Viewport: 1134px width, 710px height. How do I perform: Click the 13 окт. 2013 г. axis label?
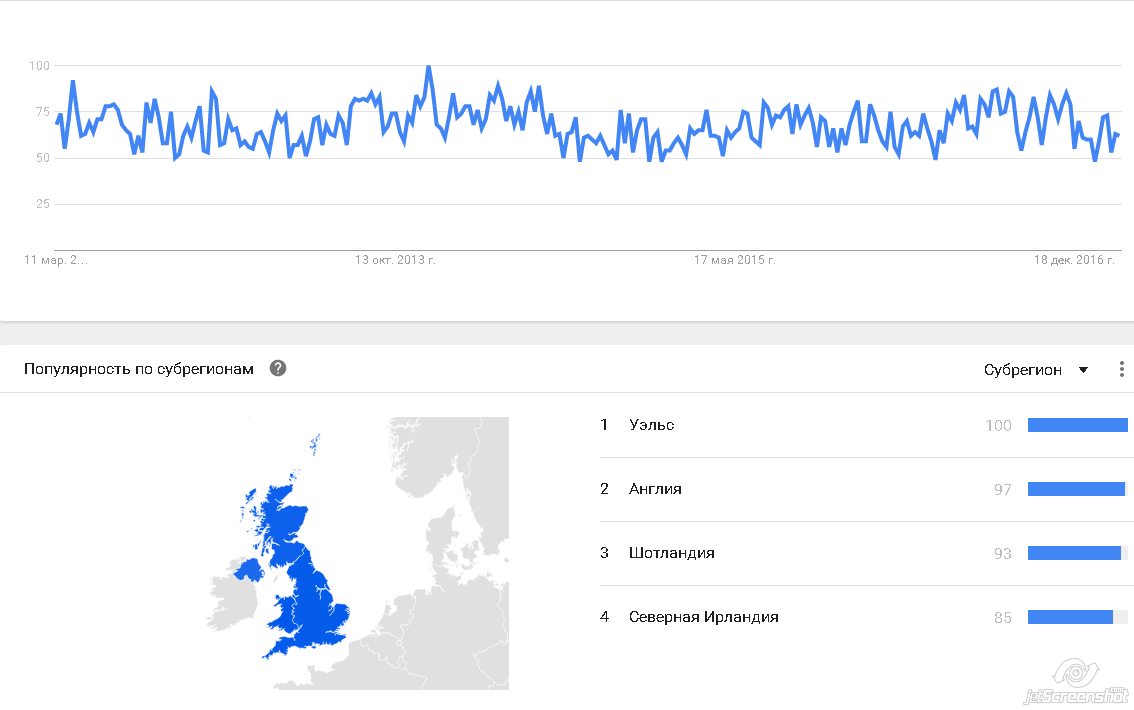[x=395, y=260]
